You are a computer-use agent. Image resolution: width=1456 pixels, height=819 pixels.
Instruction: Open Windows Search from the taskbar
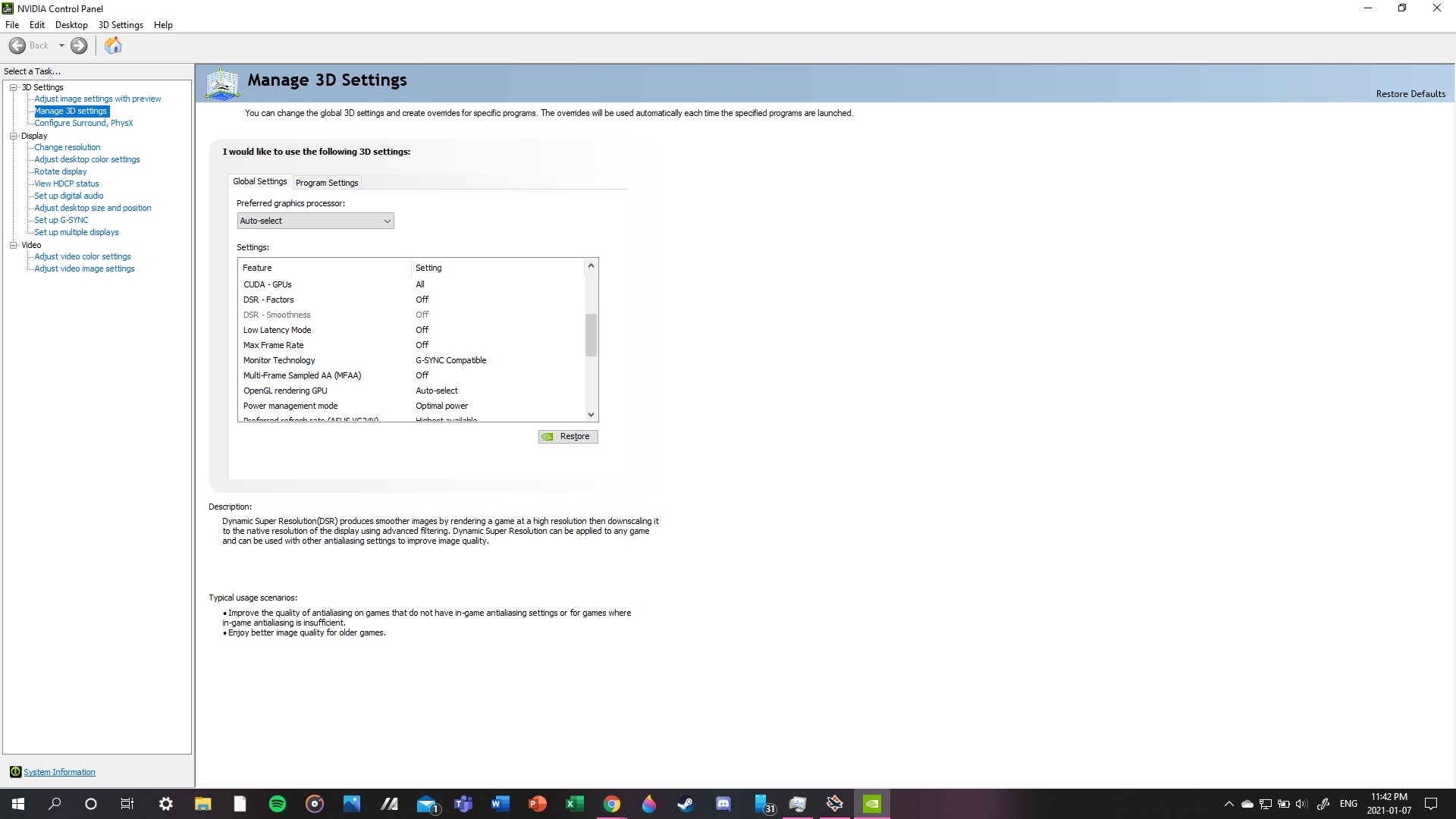coord(55,804)
